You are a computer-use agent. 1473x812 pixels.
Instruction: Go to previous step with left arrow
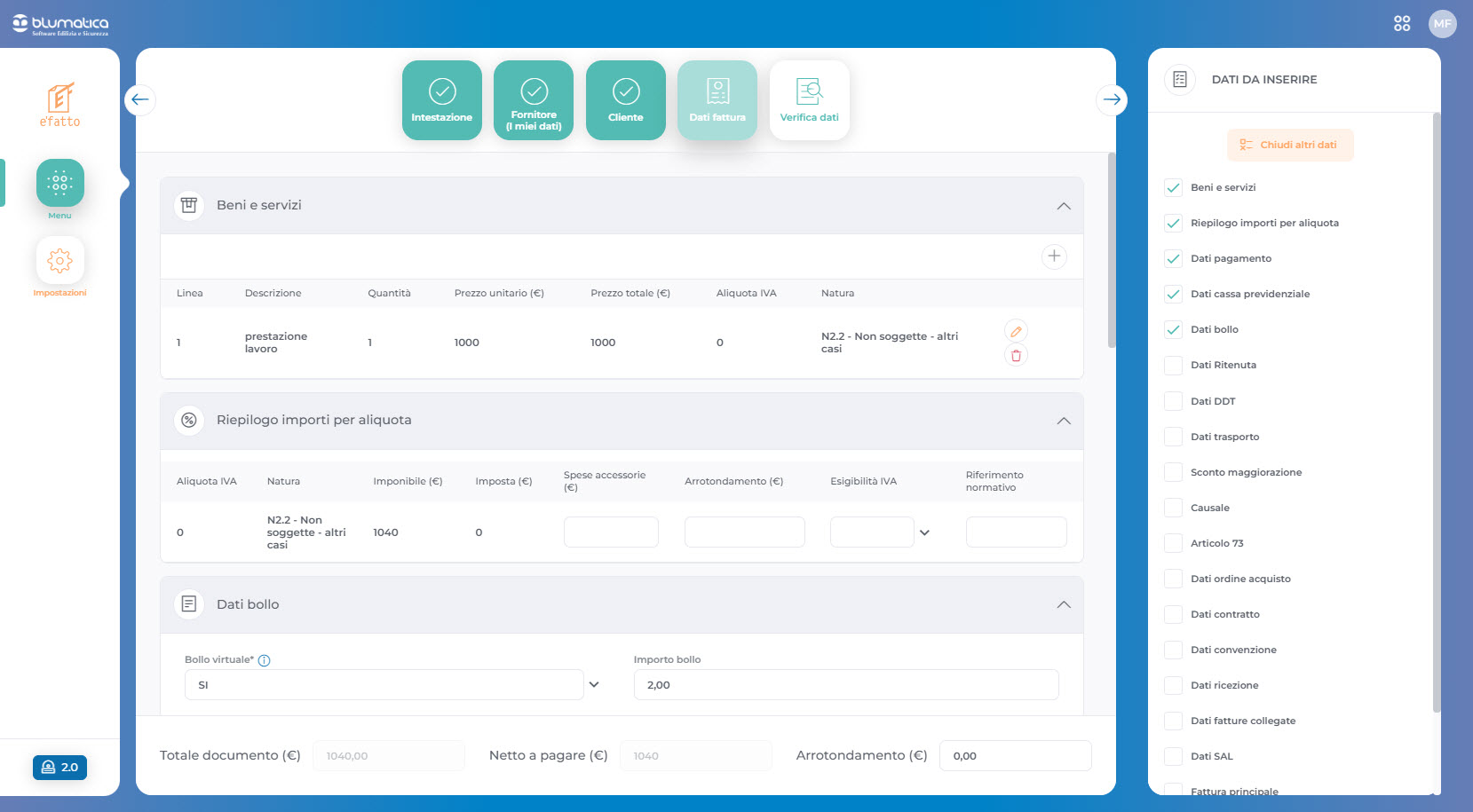(140, 99)
